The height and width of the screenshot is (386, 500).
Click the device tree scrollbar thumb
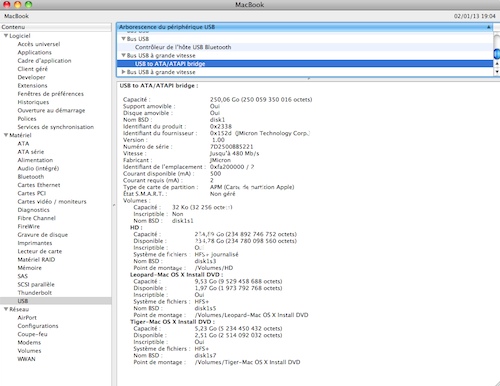pos(497,53)
